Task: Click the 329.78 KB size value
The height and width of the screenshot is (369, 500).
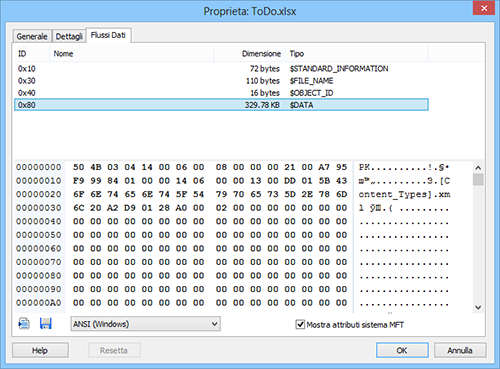Action: coord(262,105)
